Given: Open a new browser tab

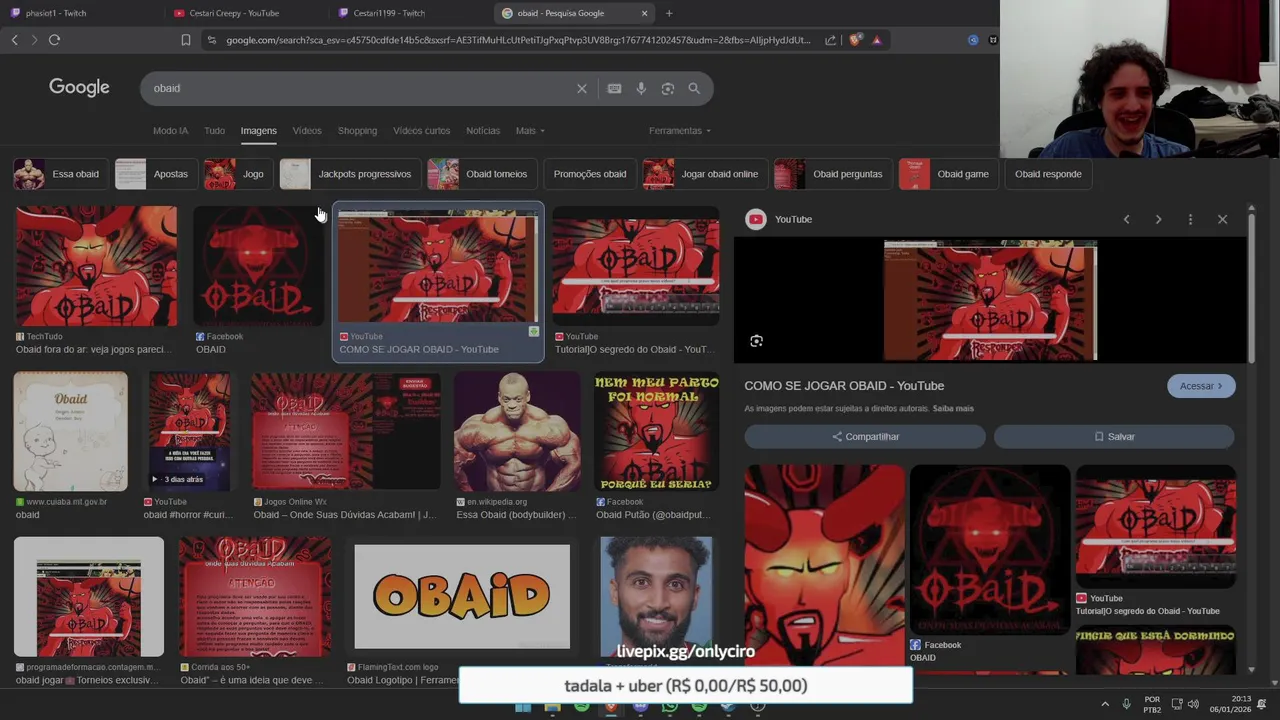Looking at the screenshot, I should tap(669, 13).
